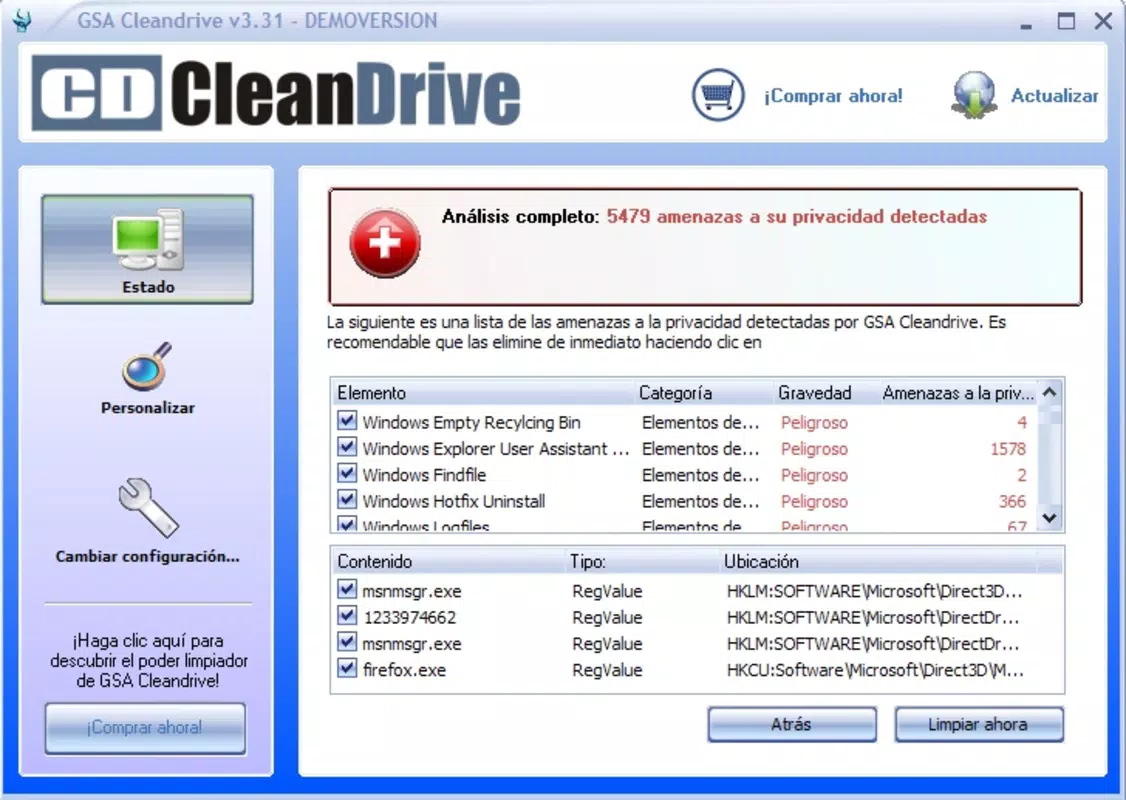Sort by Amenazas a la priv... header
This screenshot has width=1126, height=800.
tap(957, 393)
